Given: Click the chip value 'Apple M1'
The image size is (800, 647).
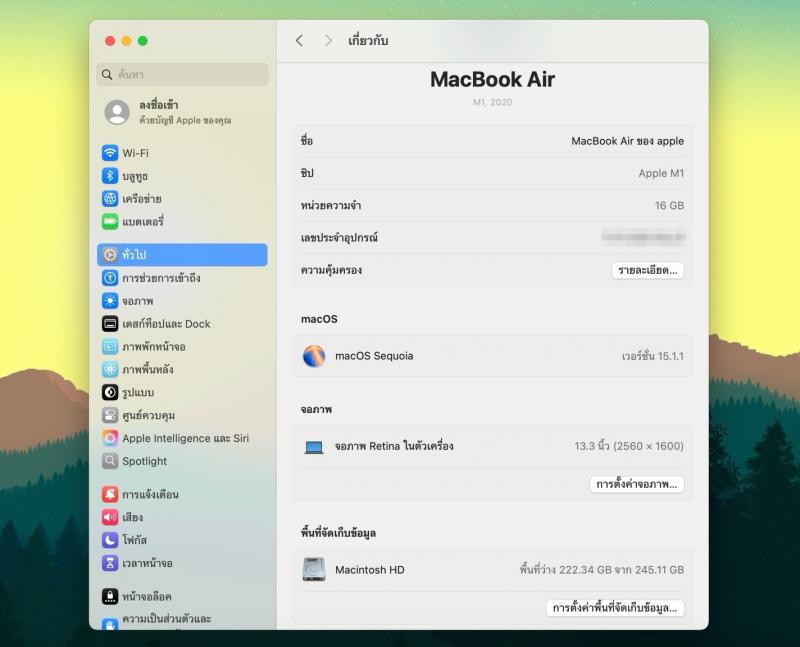Looking at the screenshot, I should pos(661,173).
